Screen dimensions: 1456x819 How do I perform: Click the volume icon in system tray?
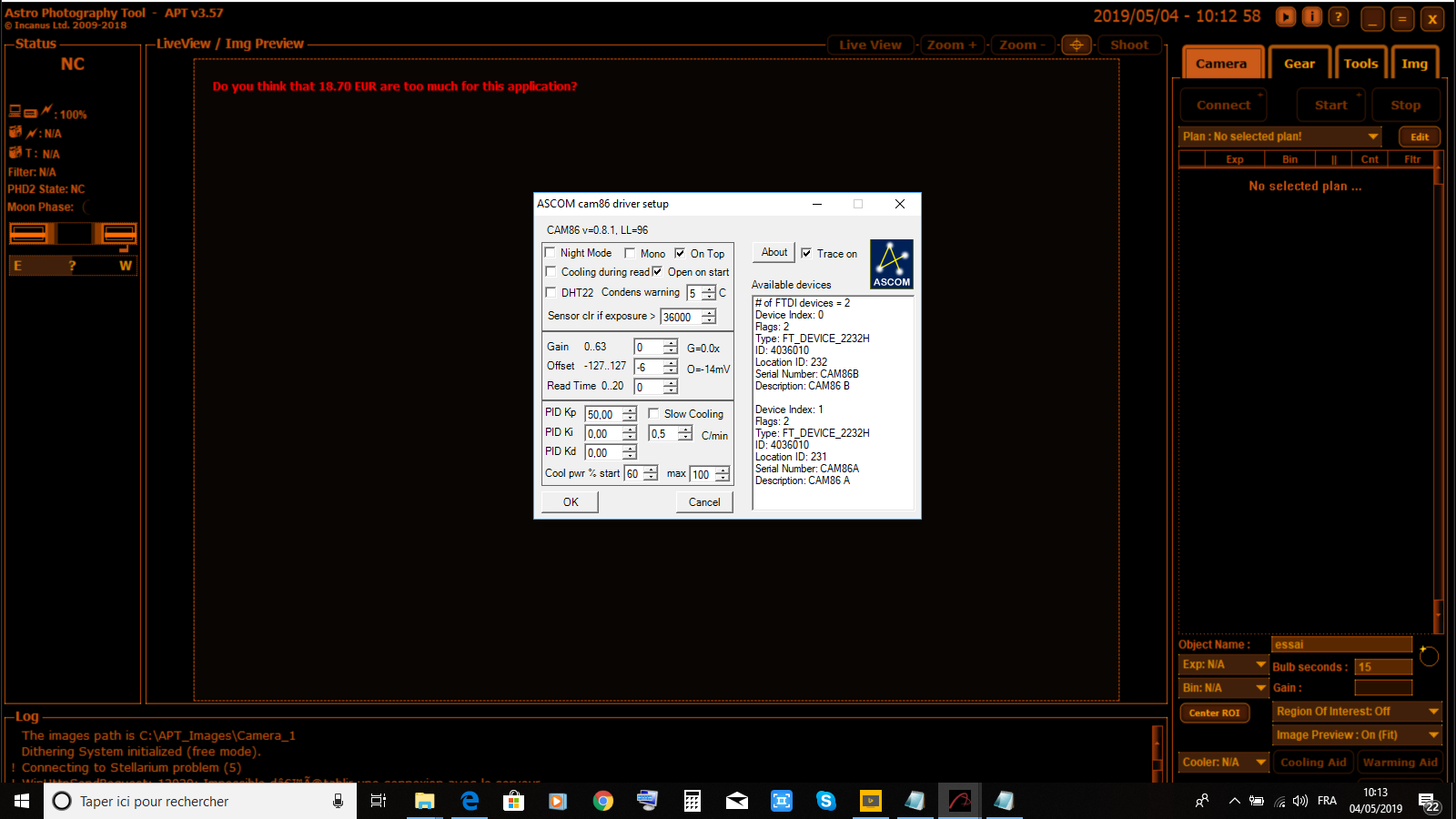click(x=1300, y=801)
